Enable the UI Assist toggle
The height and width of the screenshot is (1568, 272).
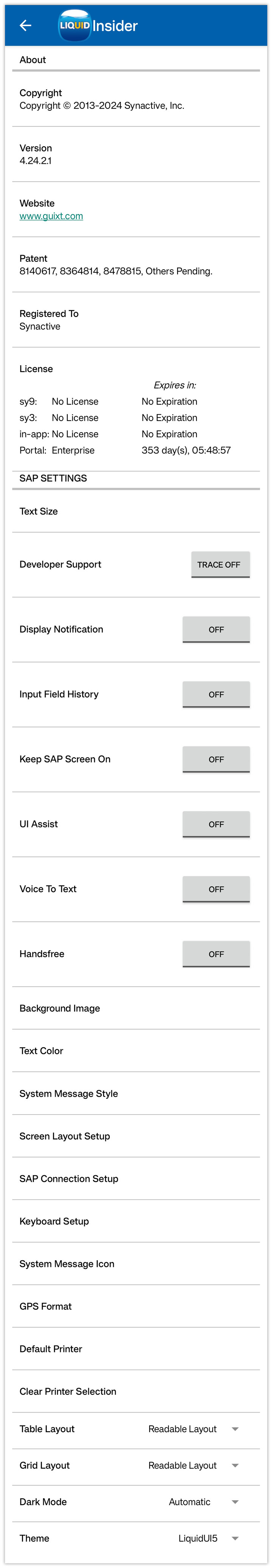216,824
